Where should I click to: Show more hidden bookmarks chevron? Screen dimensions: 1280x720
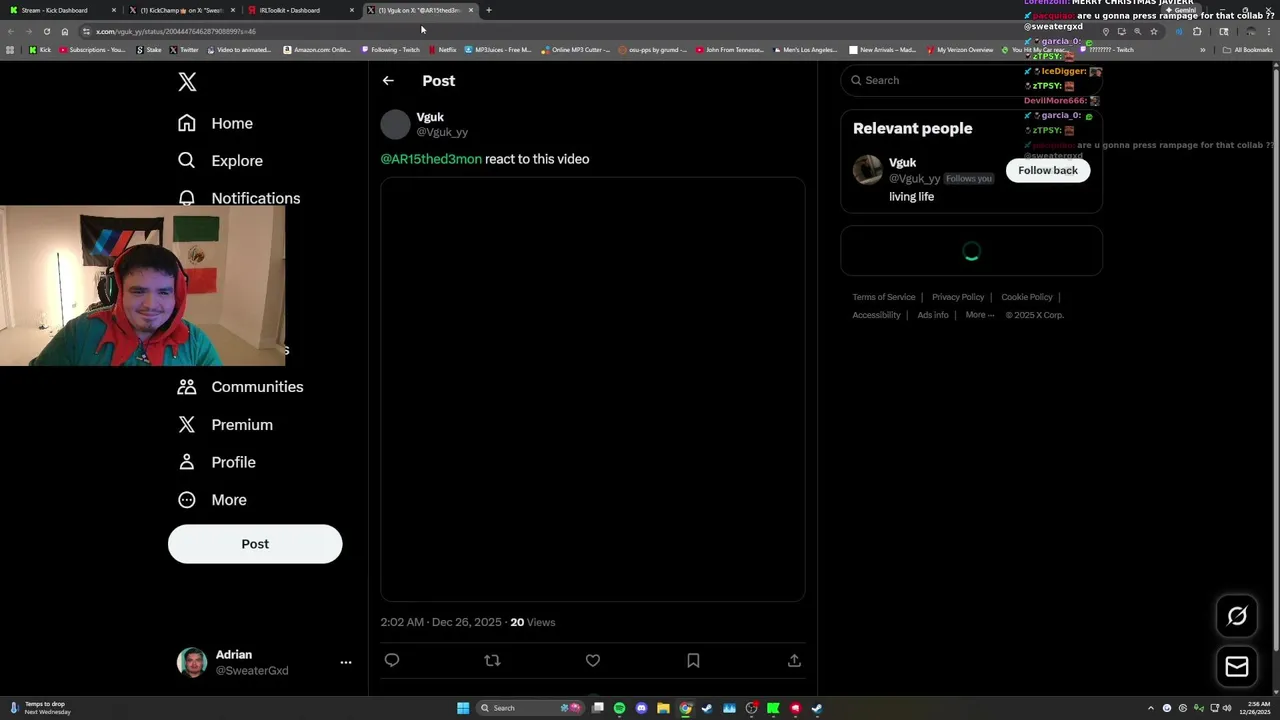click(1203, 50)
